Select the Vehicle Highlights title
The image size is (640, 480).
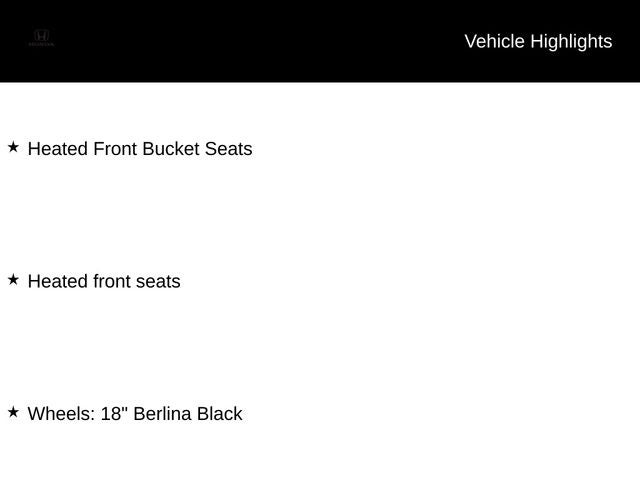point(538,42)
